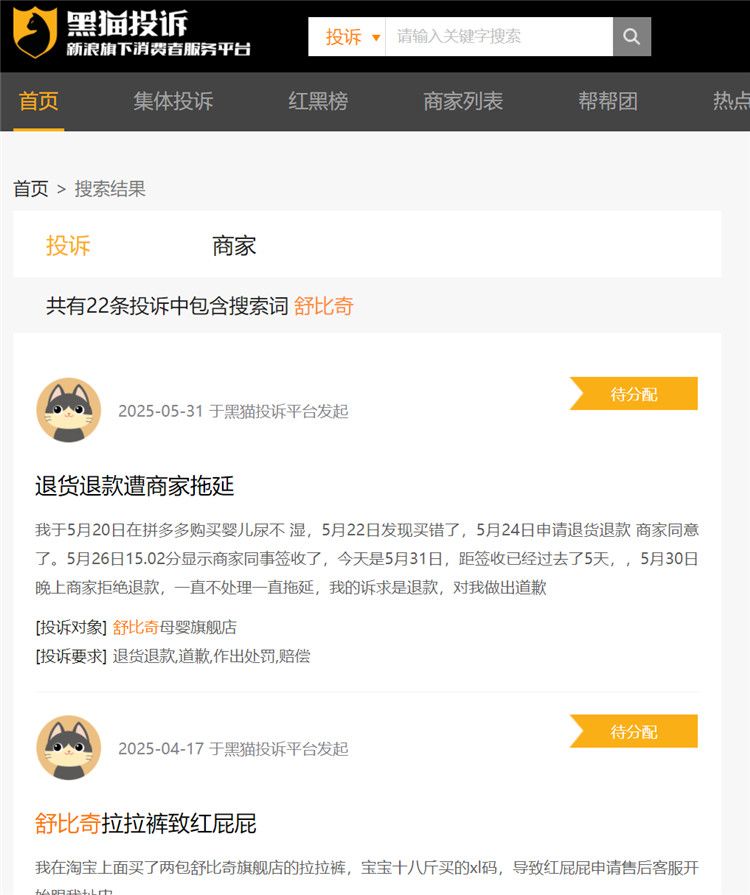Click cat avatar of 2025-04-17 complaint

tap(68, 748)
